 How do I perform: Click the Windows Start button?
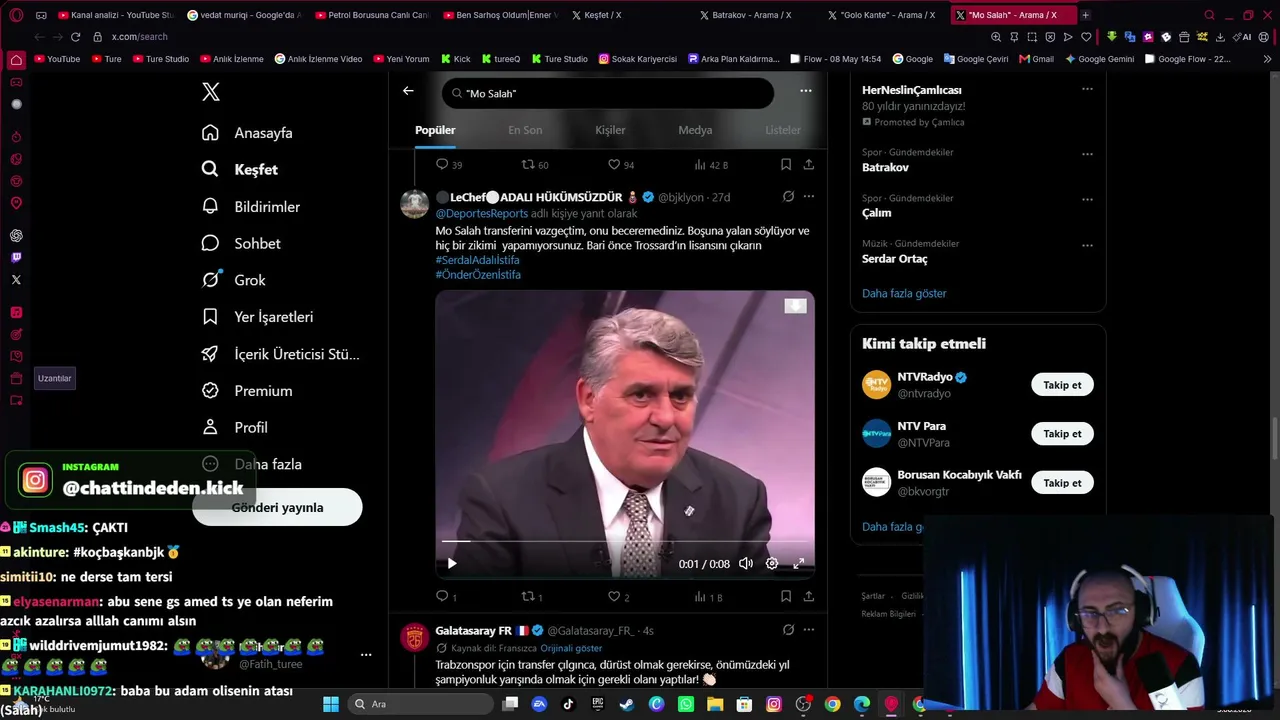pyautogui.click(x=331, y=704)
